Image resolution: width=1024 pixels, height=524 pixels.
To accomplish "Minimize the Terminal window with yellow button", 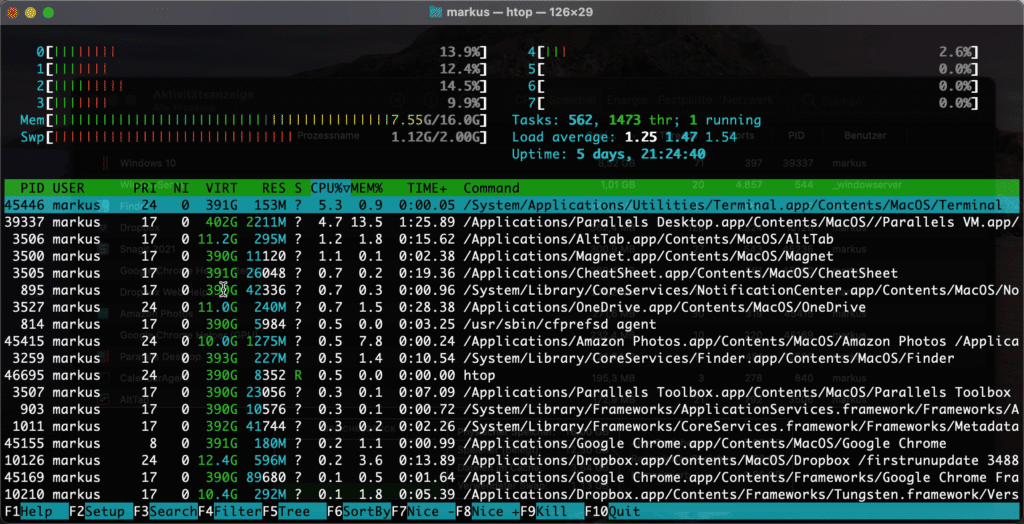I will click(30, 12).
